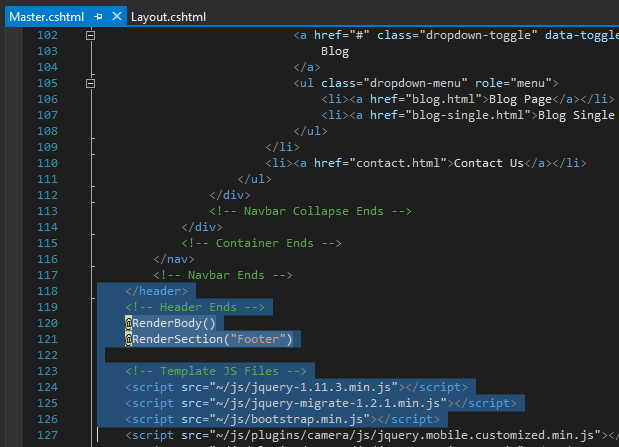Image resolution: width=619 pixels, height=447 pixels.
Task: Click the blog.html 'Blog Page' list item
Action: (x=468, y=99)
